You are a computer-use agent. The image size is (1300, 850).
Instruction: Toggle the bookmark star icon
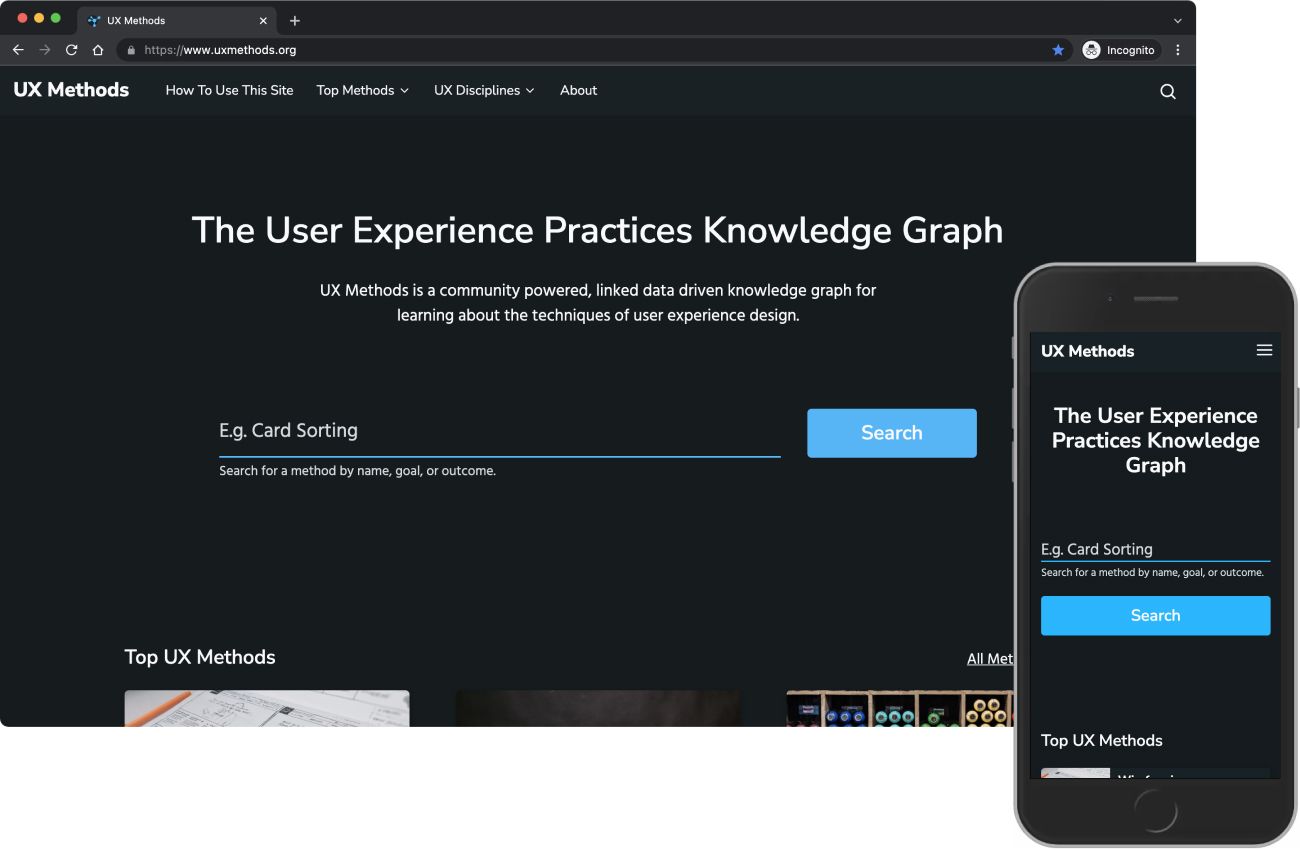[x=1058, y=50]
